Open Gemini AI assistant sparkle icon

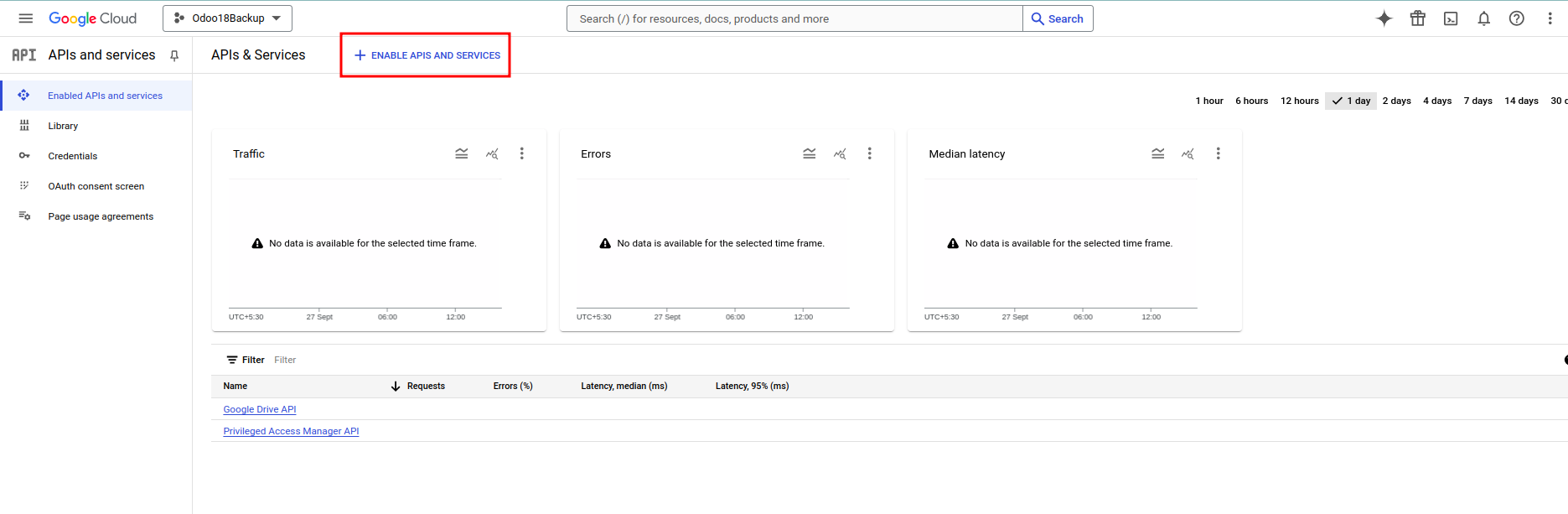[x=1384, y=18]
